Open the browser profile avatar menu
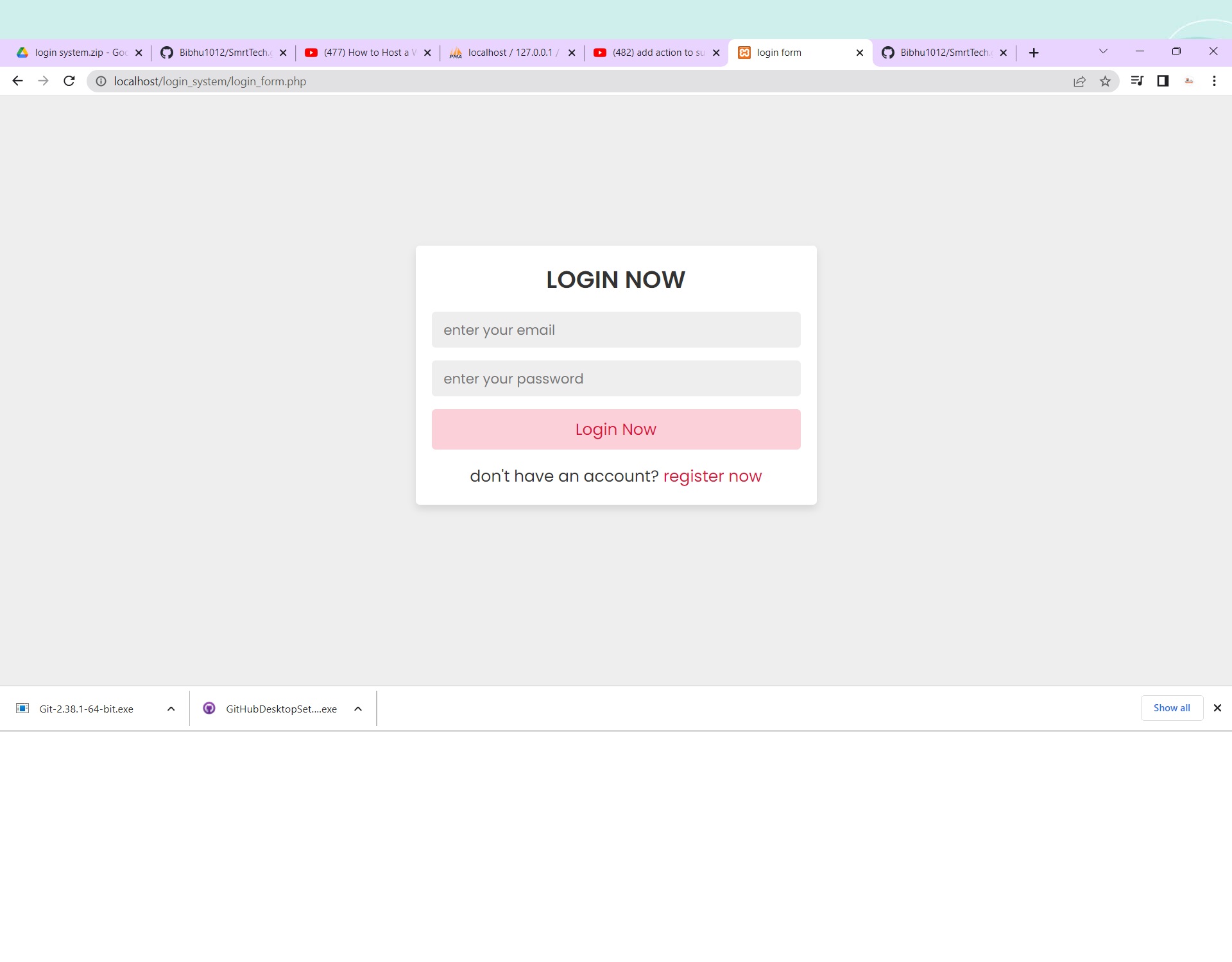The image size is (1232, 962). pyautogui.click(x=1188, y=81)
